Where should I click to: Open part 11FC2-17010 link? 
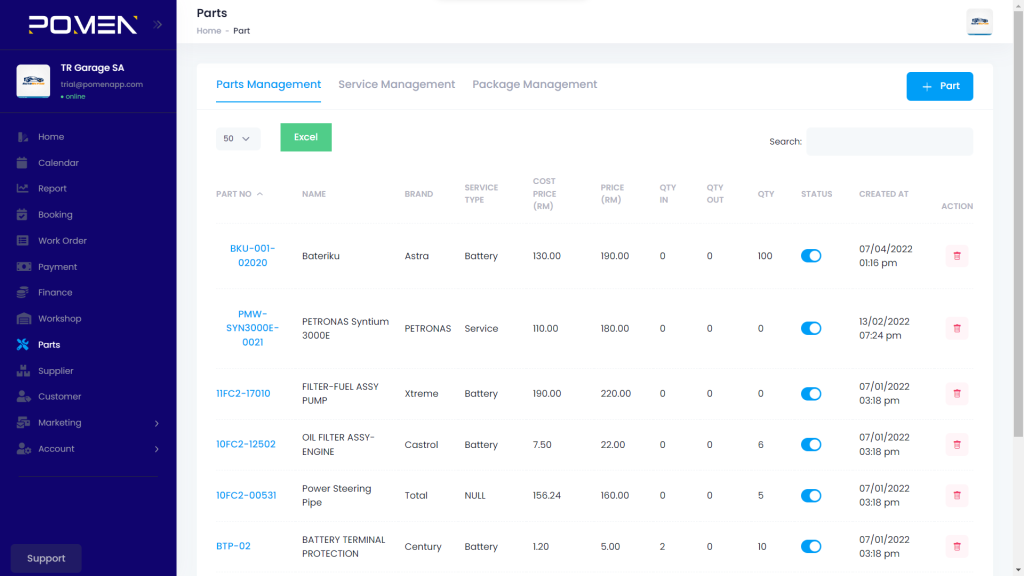[x=243, y=393]
